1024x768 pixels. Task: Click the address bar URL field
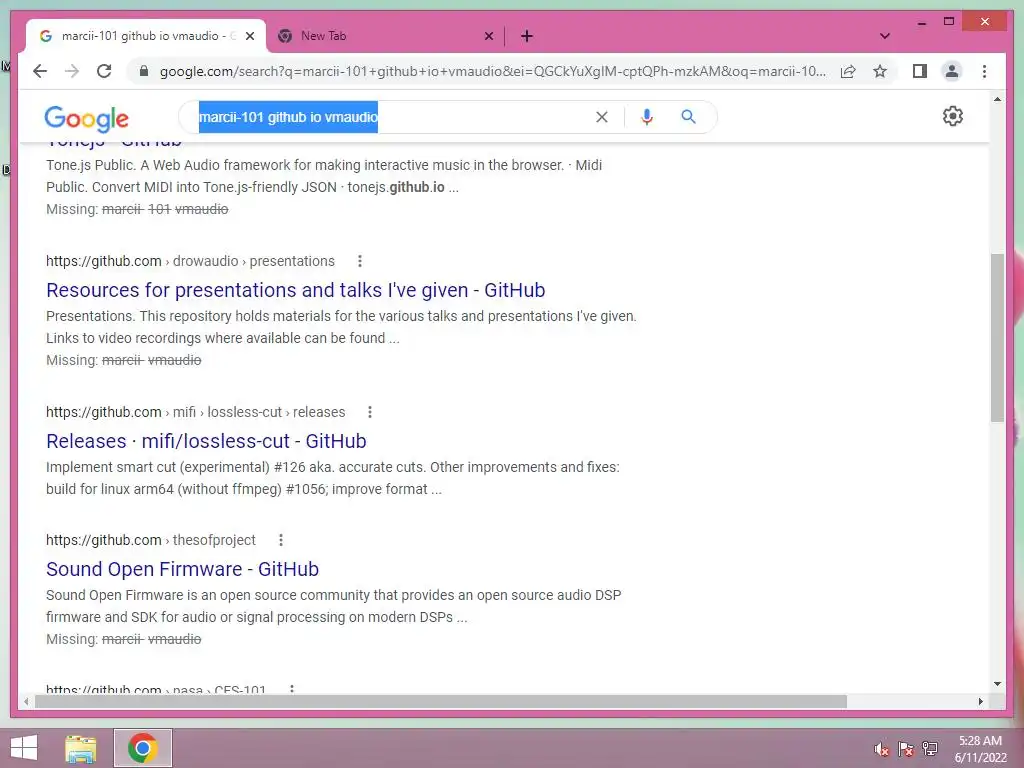click(492, 71)
